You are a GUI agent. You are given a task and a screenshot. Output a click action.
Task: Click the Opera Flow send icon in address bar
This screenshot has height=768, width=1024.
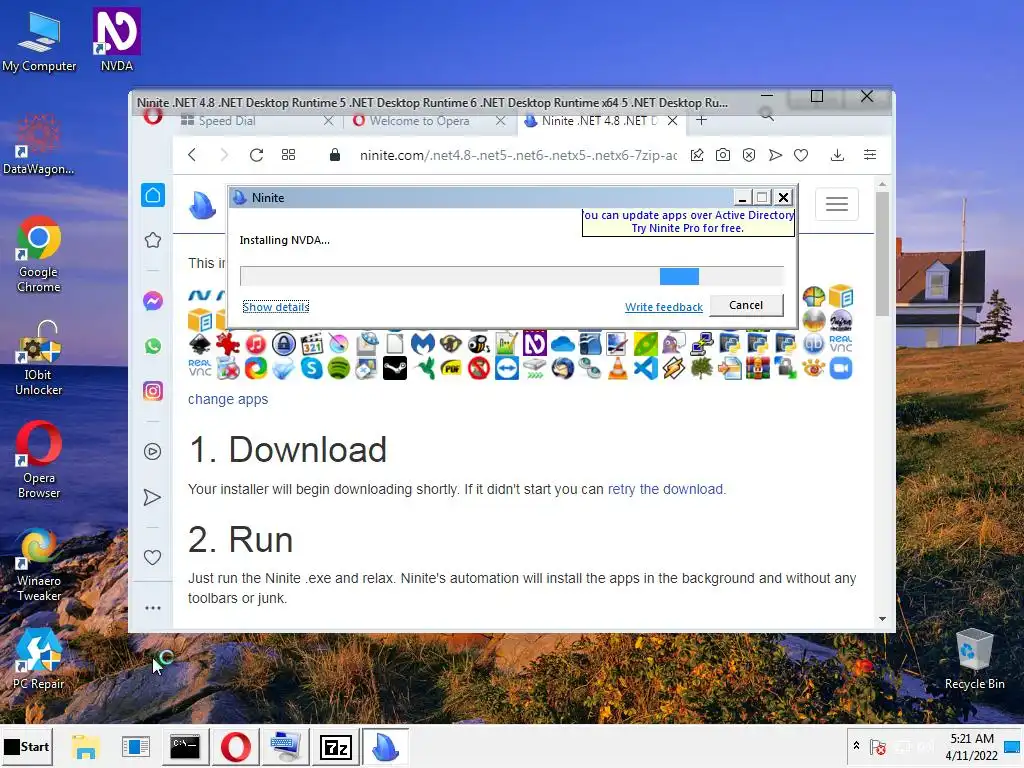click(775, 155)
